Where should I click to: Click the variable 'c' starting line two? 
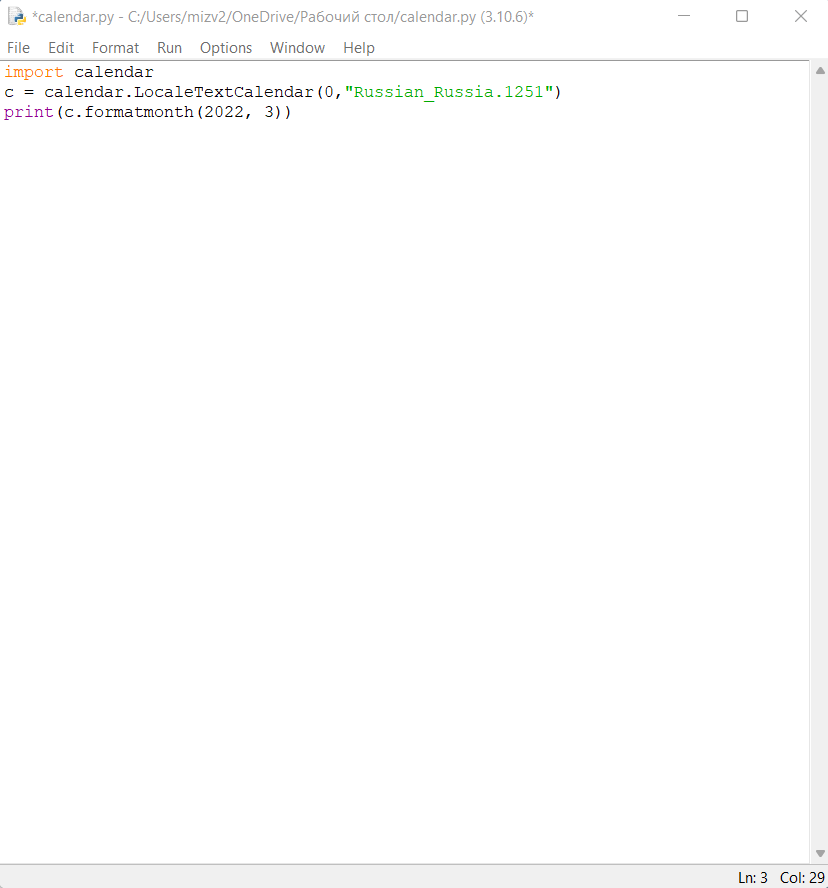8,92
